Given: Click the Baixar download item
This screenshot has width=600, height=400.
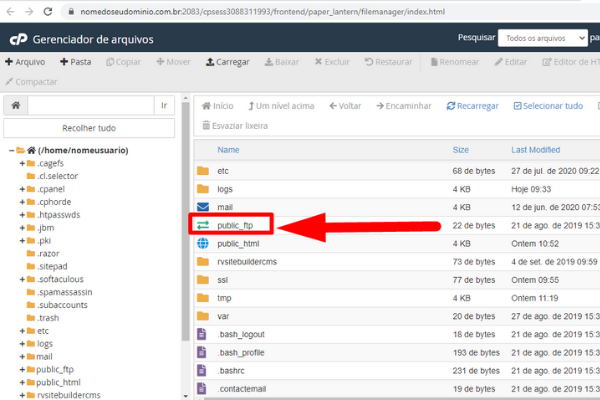Looking at the screenshot, I should 282,62.
